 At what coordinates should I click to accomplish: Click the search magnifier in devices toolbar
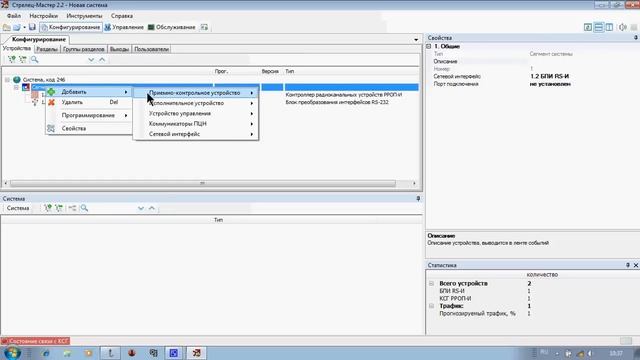click(35, 60)
